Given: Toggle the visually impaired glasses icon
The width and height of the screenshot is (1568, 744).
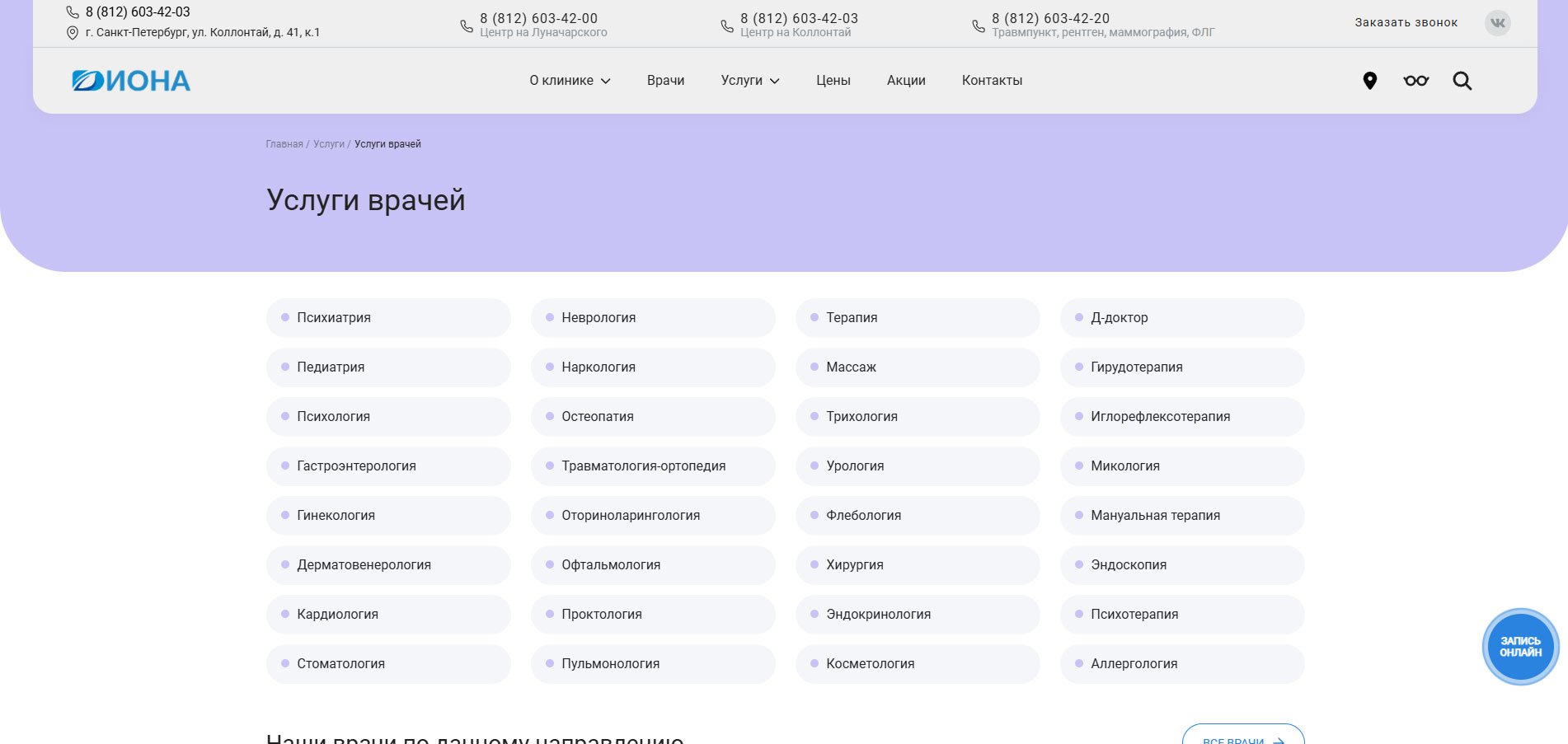Looking at the screenshot, I should coord(1415,81).
